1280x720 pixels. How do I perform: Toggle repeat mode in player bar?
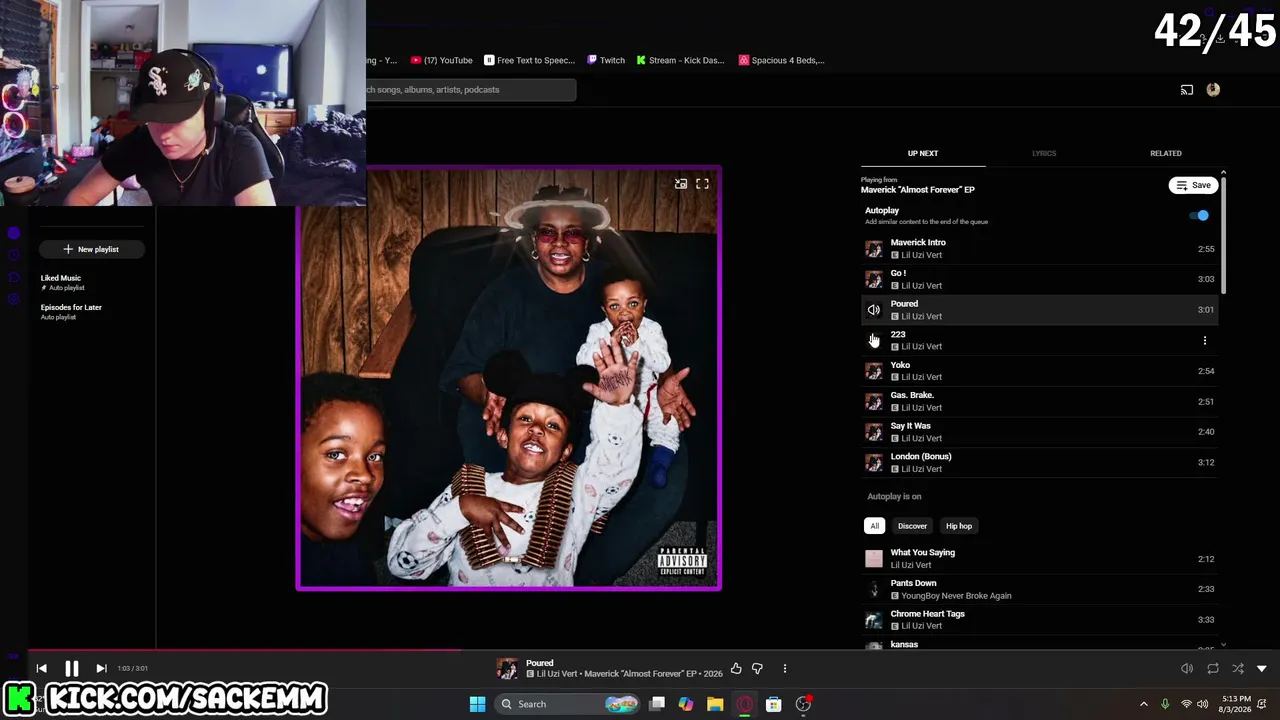tap(1213, 668)
